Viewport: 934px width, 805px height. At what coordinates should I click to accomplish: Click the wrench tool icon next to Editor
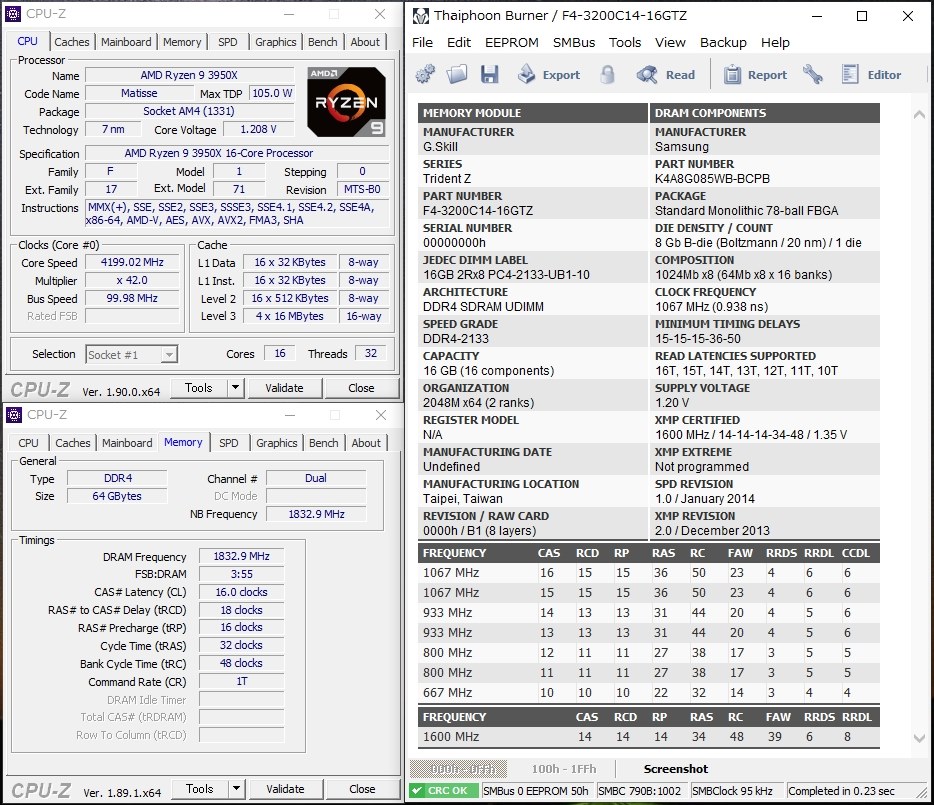[x=812, y=74]
